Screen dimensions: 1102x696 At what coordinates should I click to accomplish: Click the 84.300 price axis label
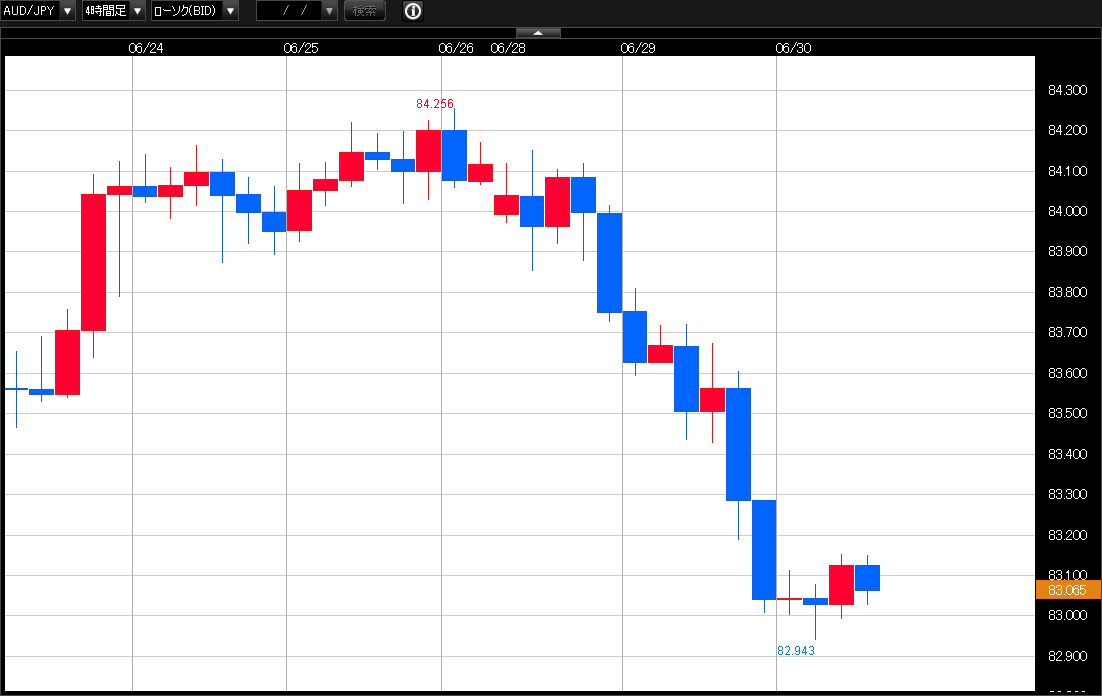[x=1067, y=90]
